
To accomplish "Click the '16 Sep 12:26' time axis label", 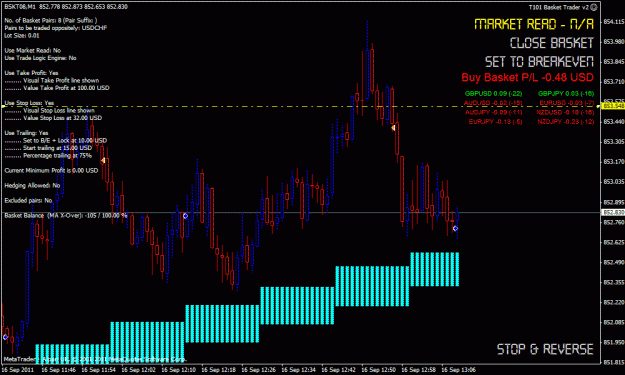I will (258, 370).
